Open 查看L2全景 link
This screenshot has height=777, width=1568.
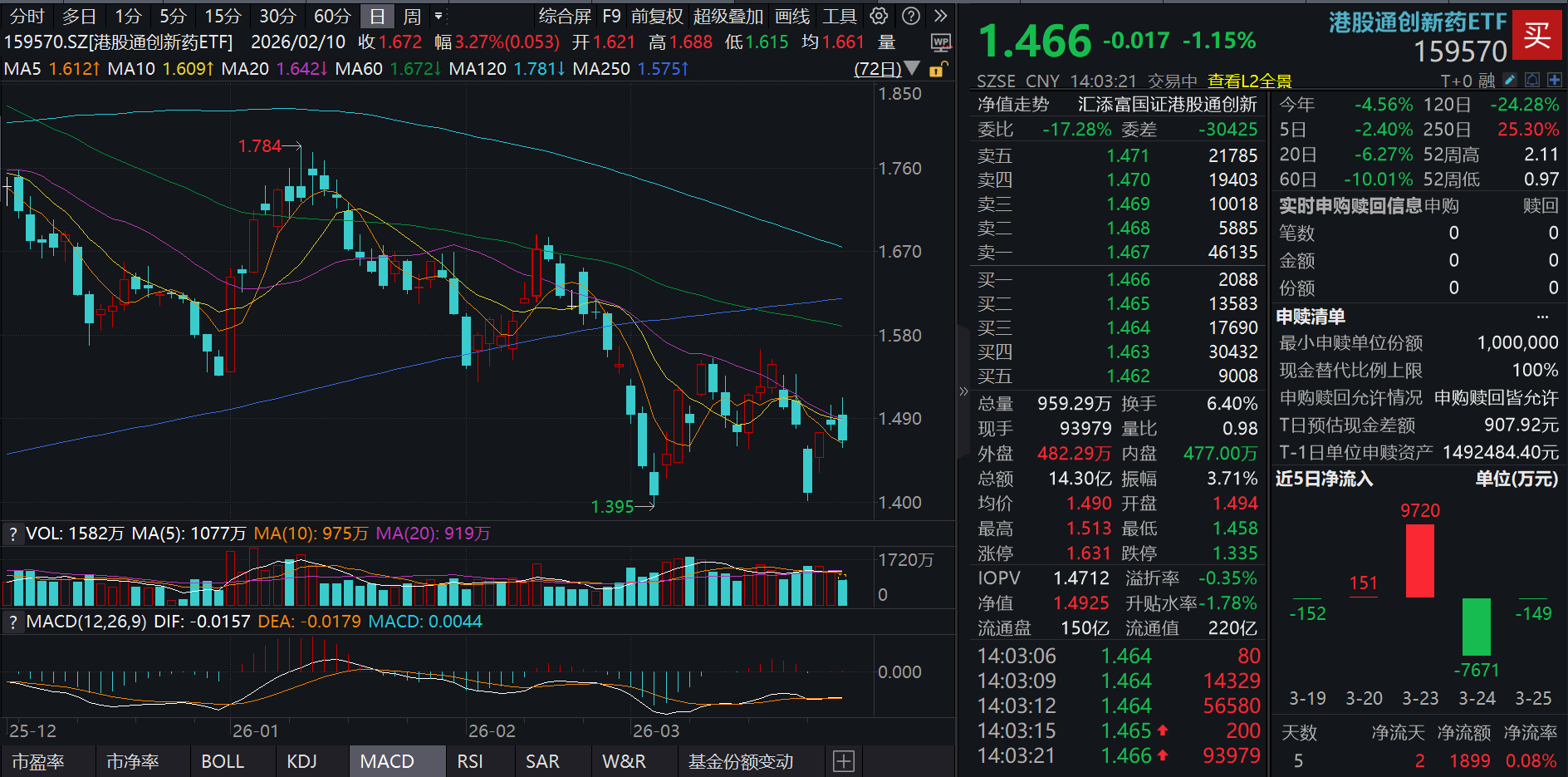pyautogui.click(x=1249, y=81)
